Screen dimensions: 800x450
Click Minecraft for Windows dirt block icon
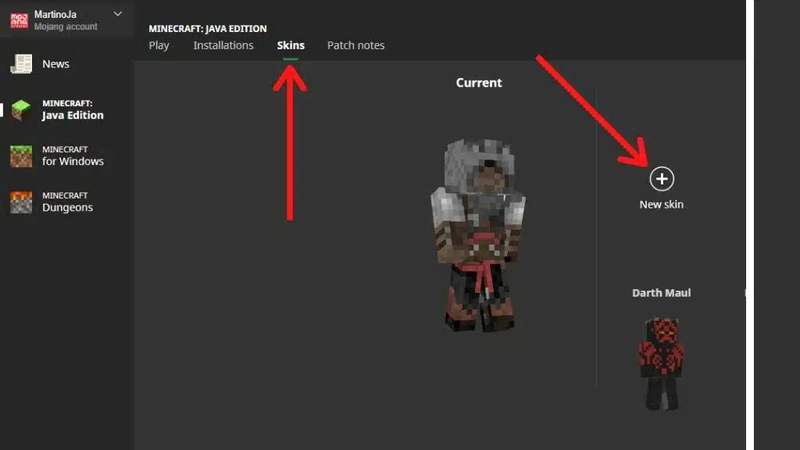click(x=21, y=156)
